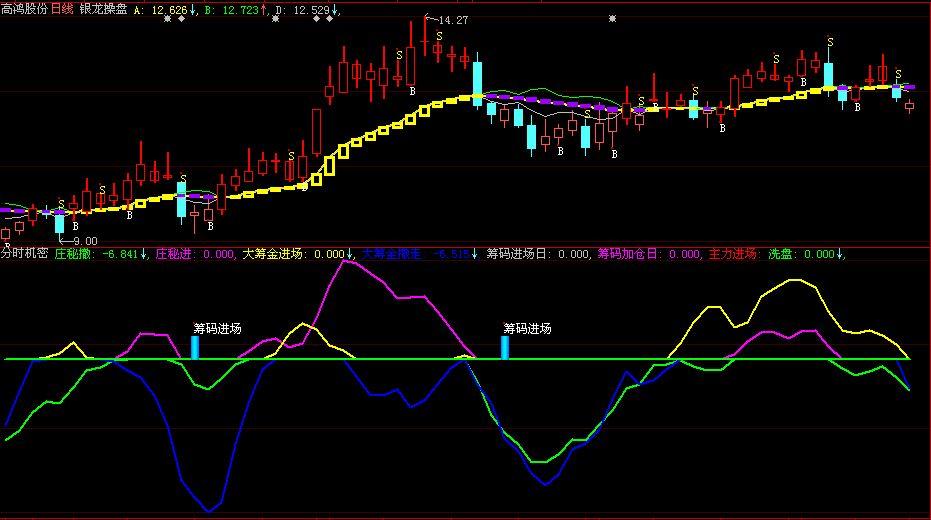Click the S sell marker above the tall cyan candle at right
The width and height of the screenshot is (931, 520).
(829, 42)
